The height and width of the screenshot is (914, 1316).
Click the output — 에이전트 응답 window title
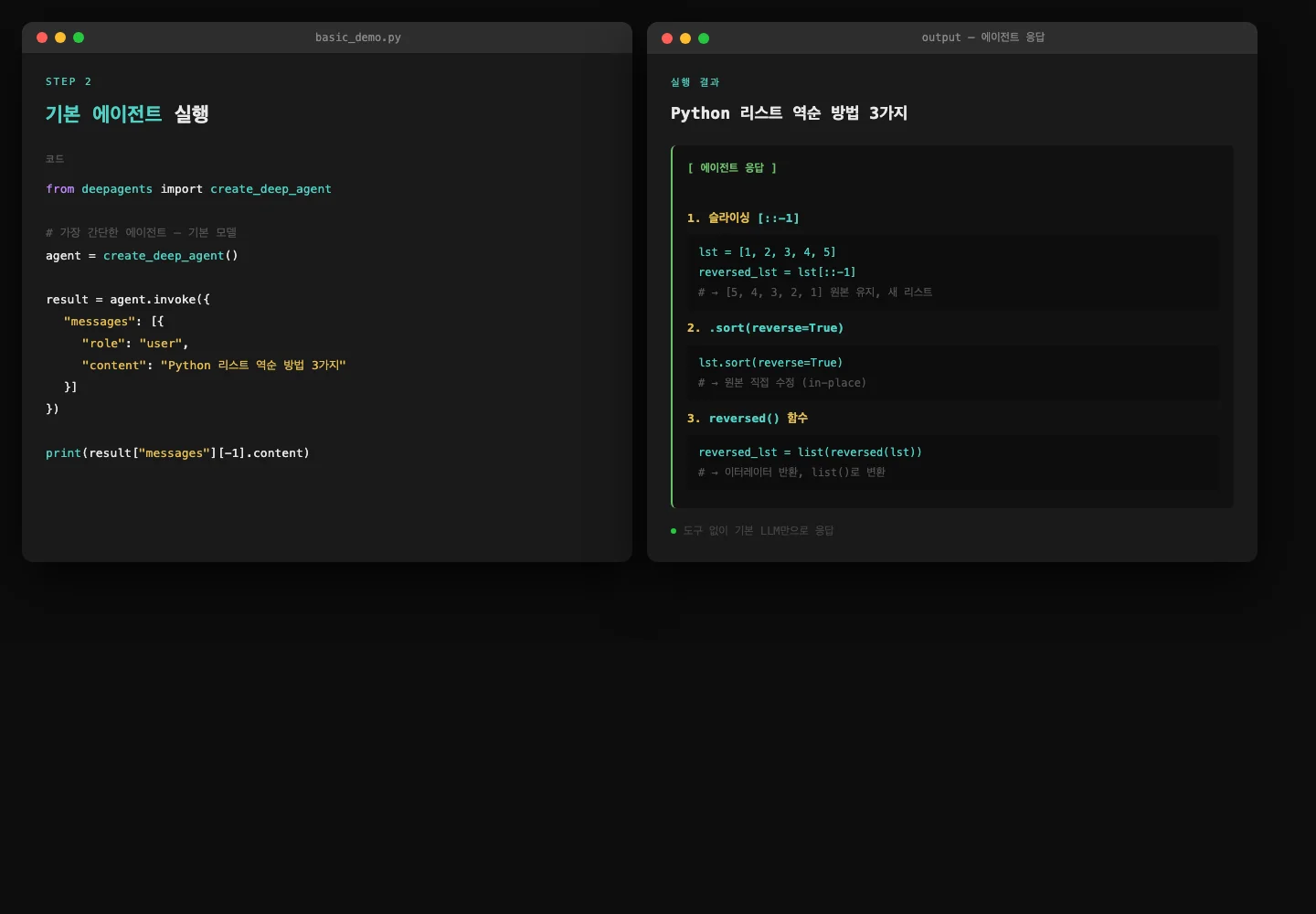click(982, 37)
